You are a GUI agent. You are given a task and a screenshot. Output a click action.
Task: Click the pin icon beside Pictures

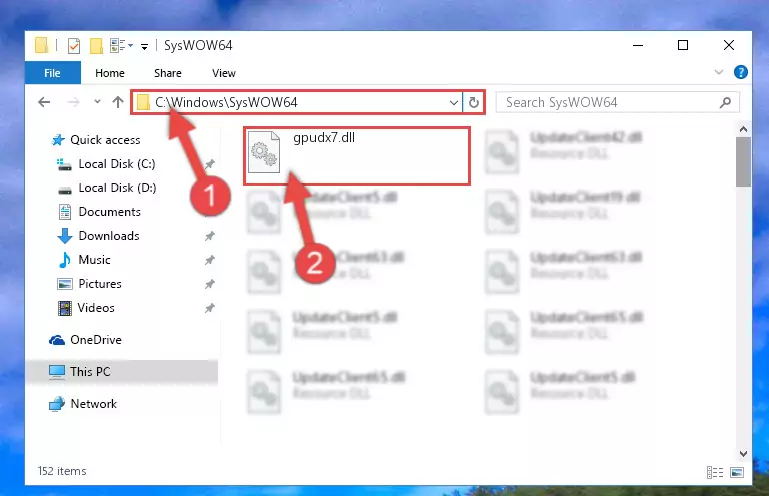click(x=209, y=284)
